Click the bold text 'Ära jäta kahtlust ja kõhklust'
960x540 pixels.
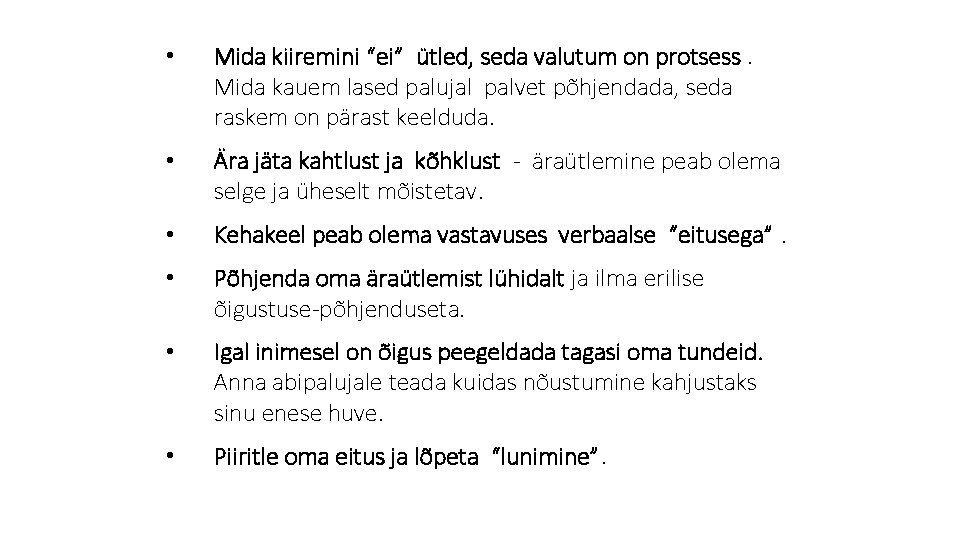(x=357, y=161)
